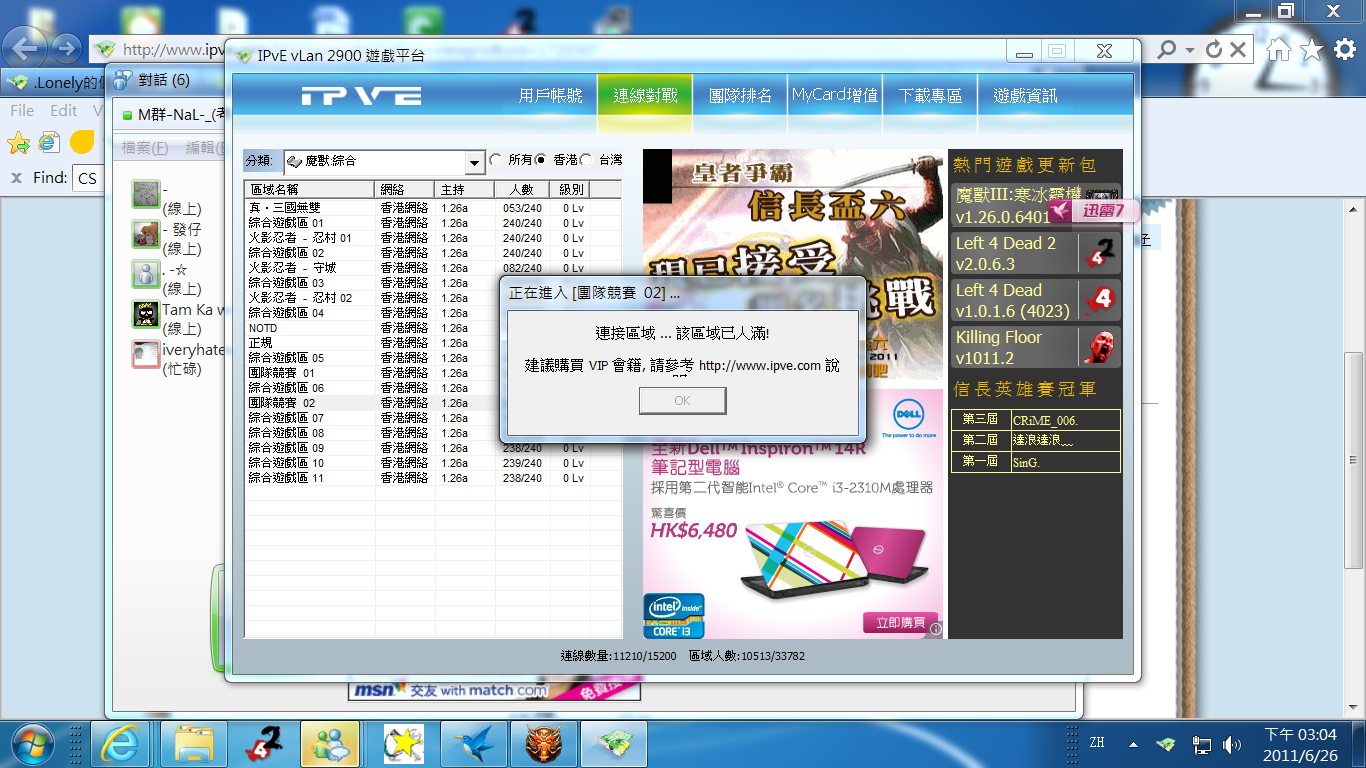Screen dimensions: 1366x768
Task: Expand the 分類 category dropdown
Action: click(474, 162)
